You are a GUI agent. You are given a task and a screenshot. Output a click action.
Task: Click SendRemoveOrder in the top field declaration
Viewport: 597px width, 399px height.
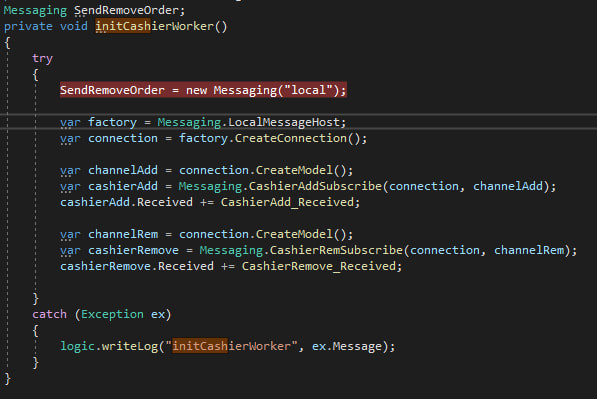pyautogui.click(x=126, y=10)
